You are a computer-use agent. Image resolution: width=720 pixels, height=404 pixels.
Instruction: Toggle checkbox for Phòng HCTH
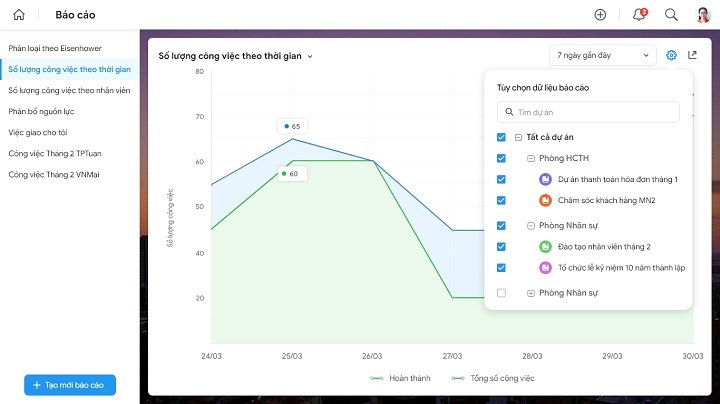click(501, 158)
